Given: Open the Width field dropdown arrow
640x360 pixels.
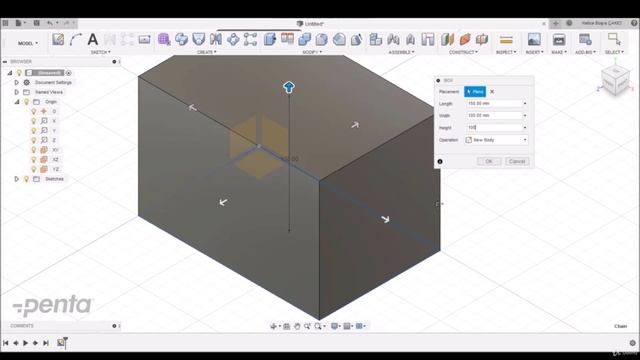Looking at the screenshot, I should click(525, 116).
